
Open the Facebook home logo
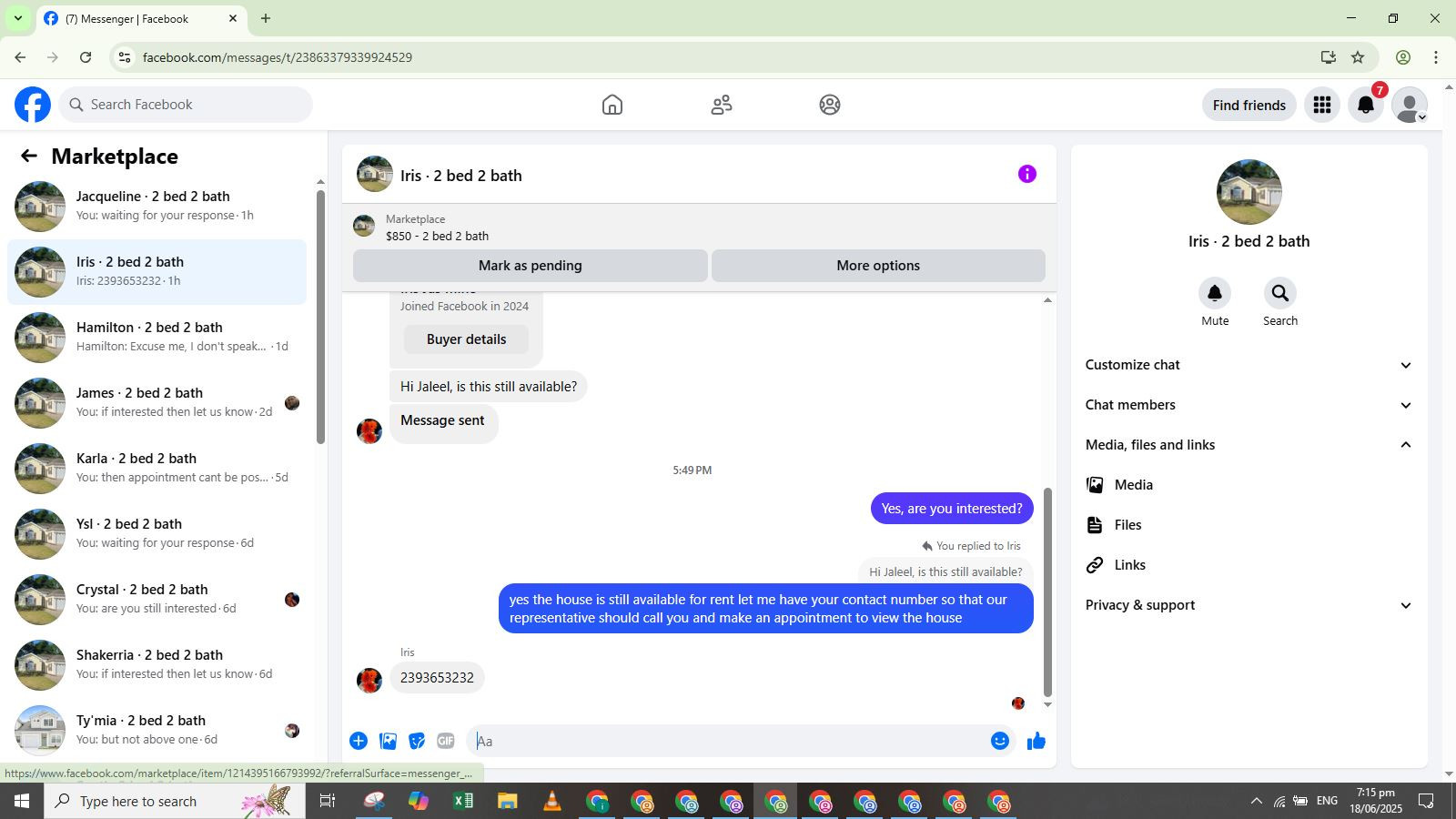pyautogui.click(x=33, y=105)
